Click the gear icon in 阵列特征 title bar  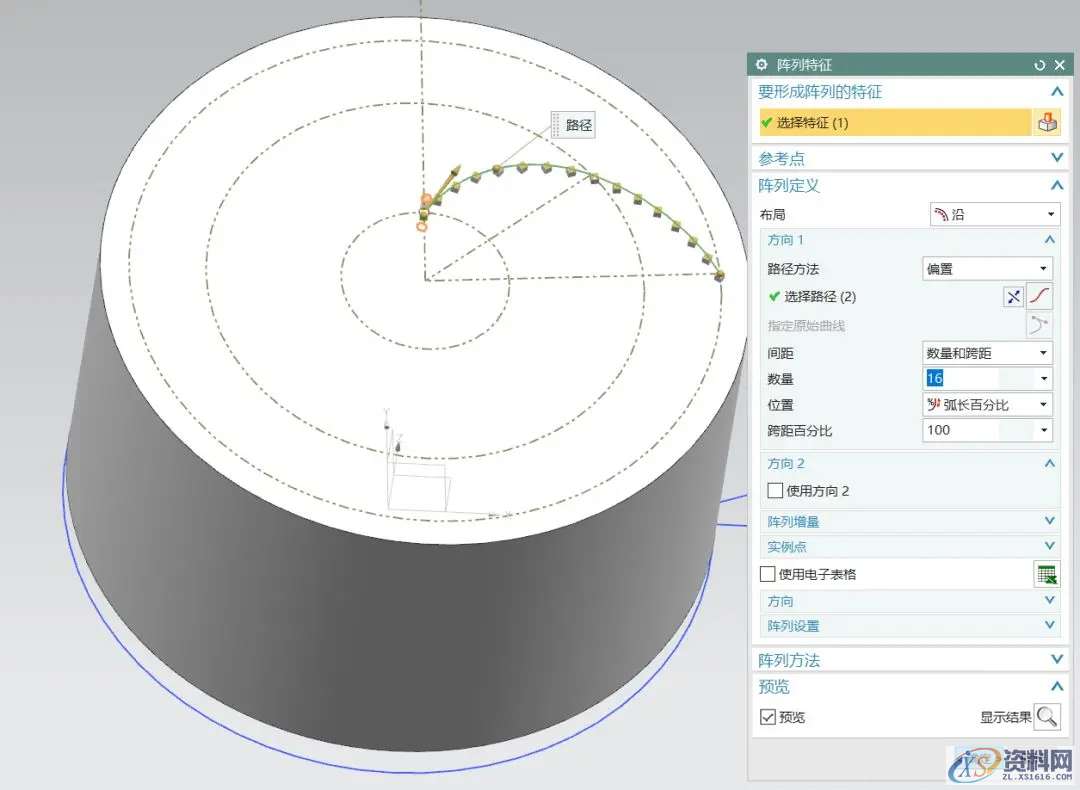pyautogui.click(x=761, y=65)
